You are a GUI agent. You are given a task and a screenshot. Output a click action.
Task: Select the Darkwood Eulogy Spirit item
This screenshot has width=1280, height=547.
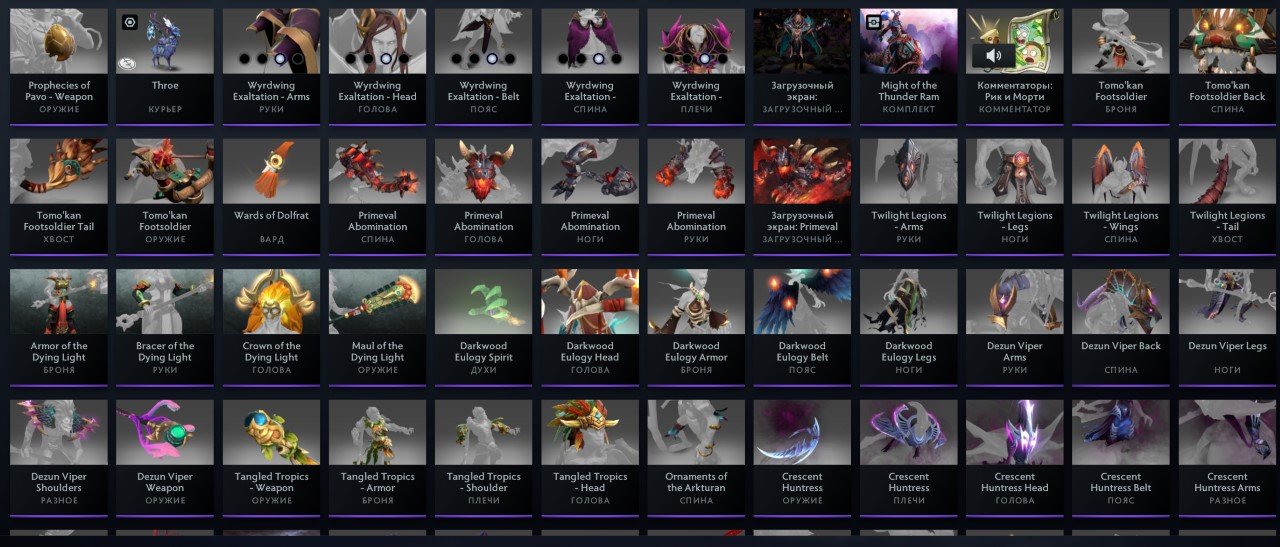click(x=484, y=327)
